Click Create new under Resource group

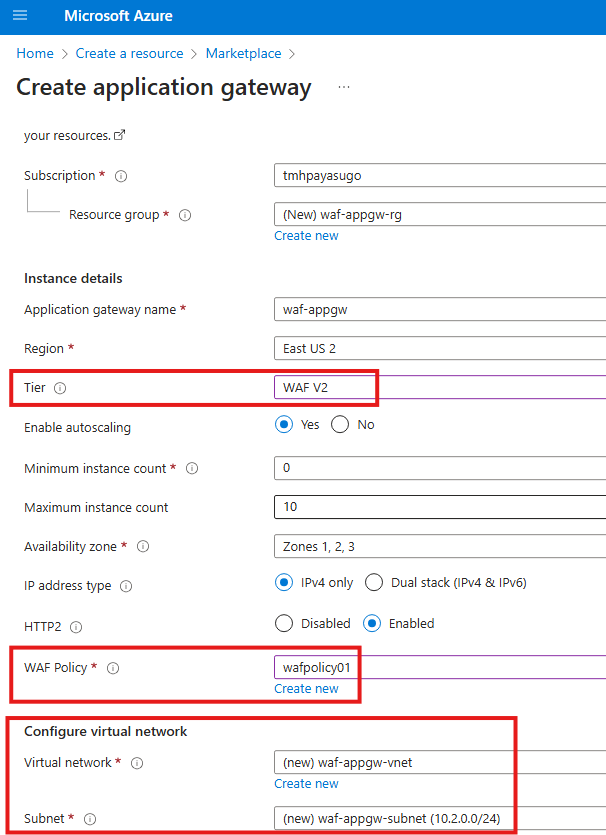(306, 236)
